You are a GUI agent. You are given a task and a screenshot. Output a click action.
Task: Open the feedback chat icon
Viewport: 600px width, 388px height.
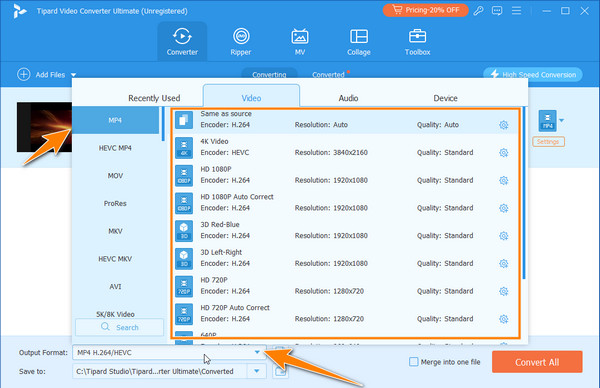497,11
